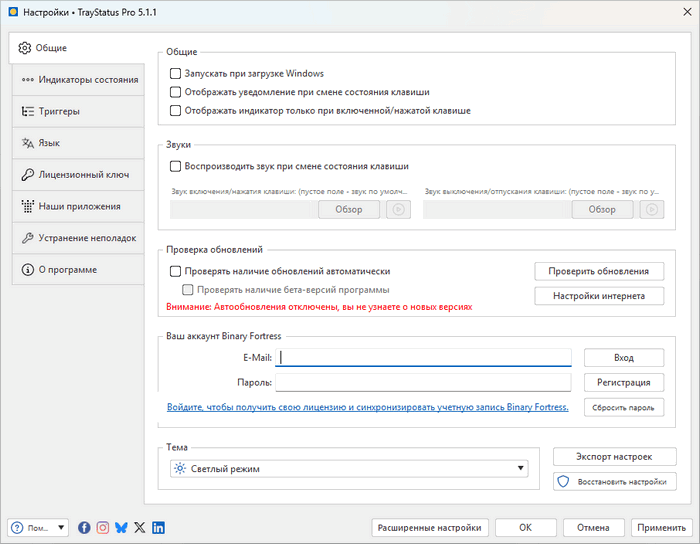Toggle notification on key state change
This screenshot has width=700, height=544.
coord(175,92)
